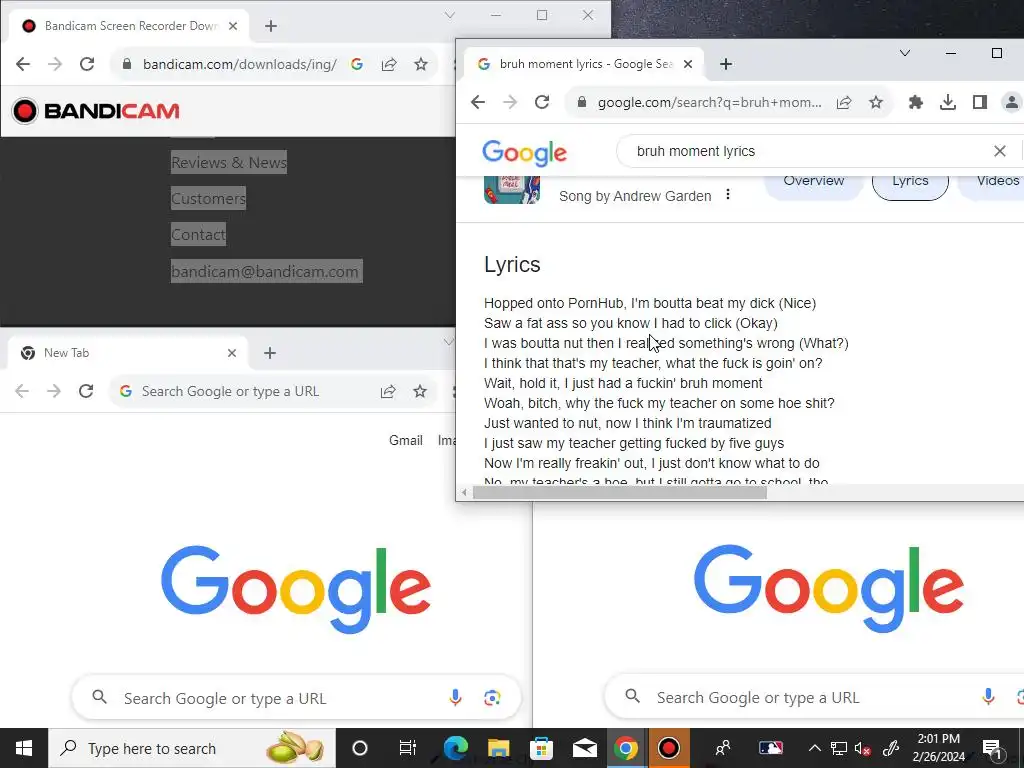
Task: Click the Google logo in search results
Action: [x=524, y=153]
